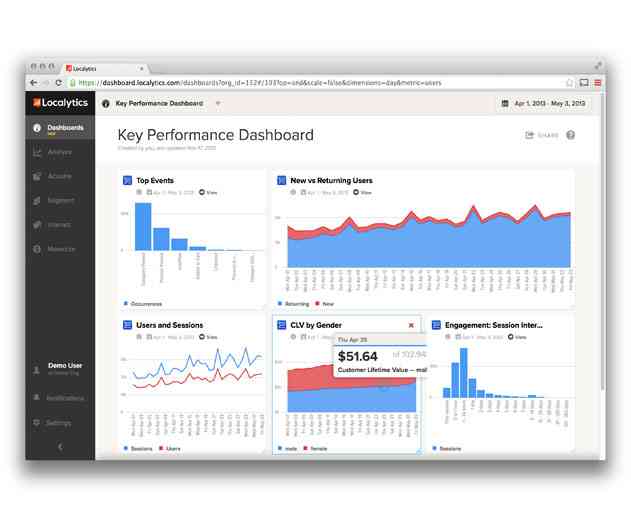The height and width of the screenshot is (522, 631).
Task: Open View link under Top Events
Action: point(208,192)
